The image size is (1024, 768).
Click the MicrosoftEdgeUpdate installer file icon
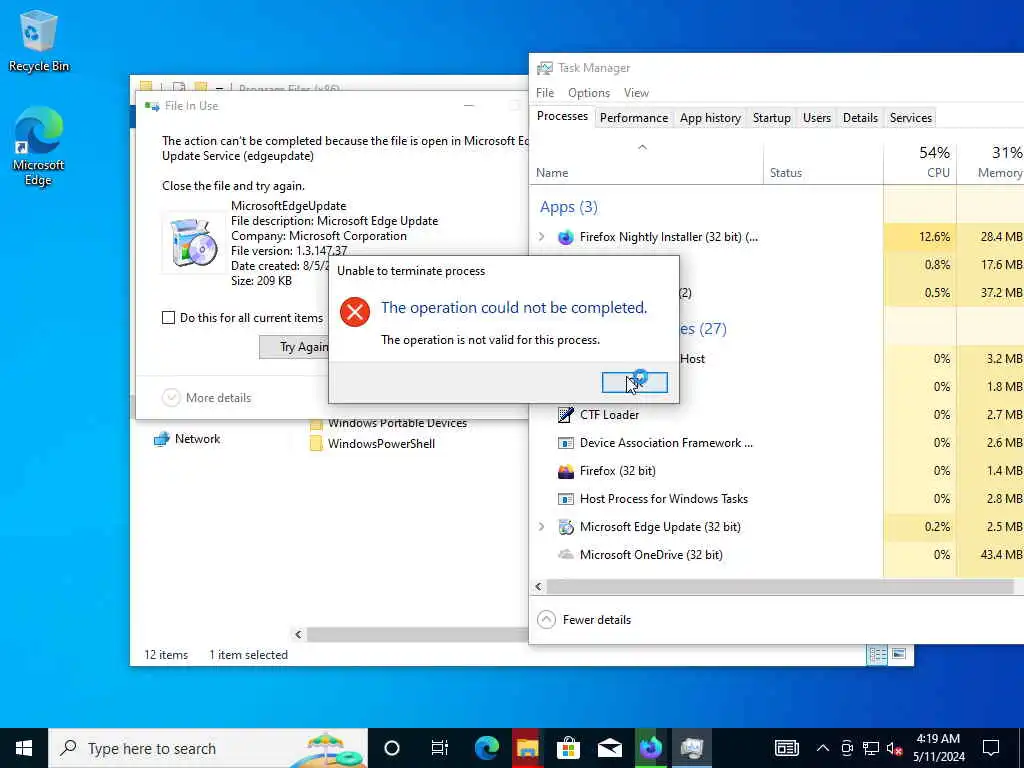coord(193,243)
